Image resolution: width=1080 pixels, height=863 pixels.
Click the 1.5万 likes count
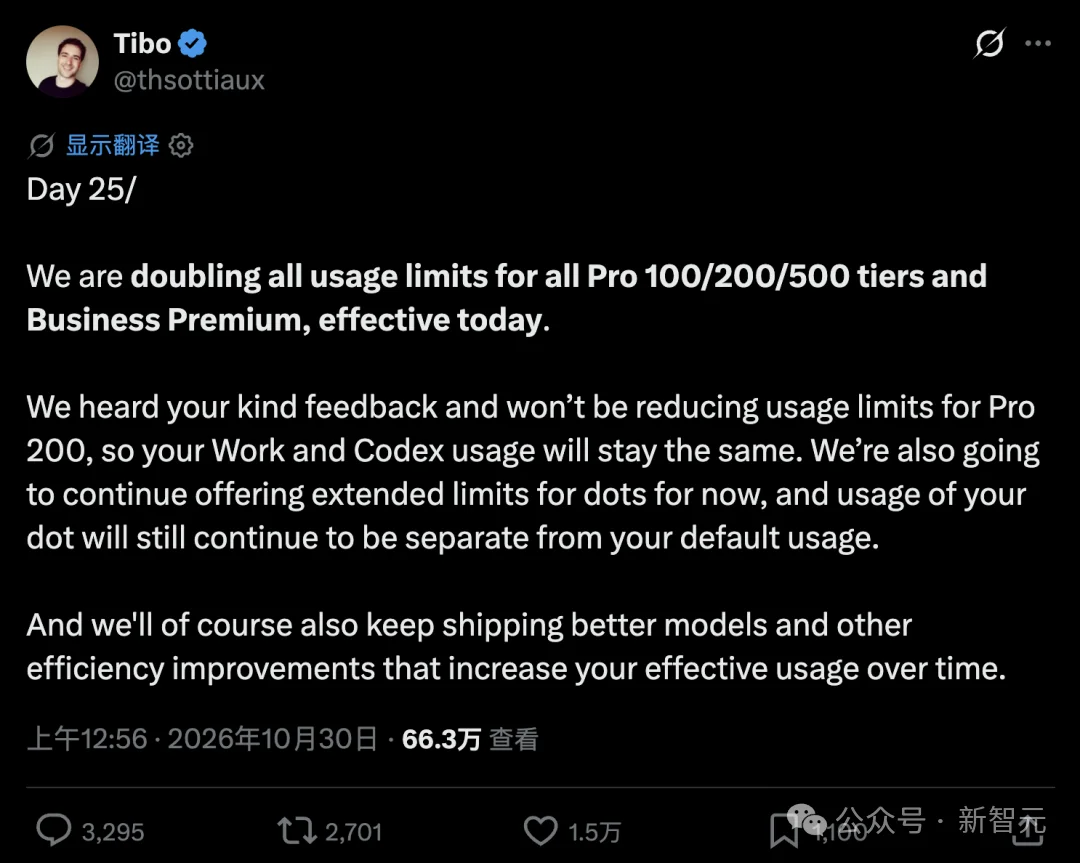[594, 832]
